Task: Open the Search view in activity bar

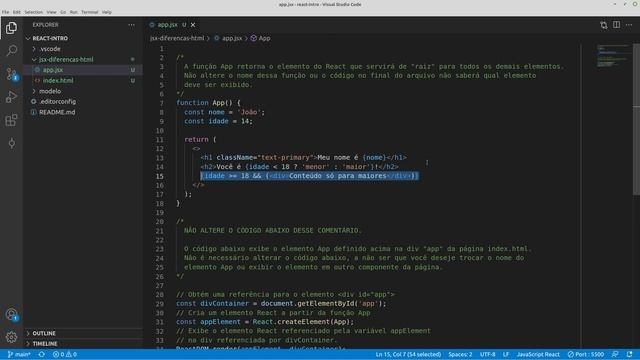Action: coord(11,51)
